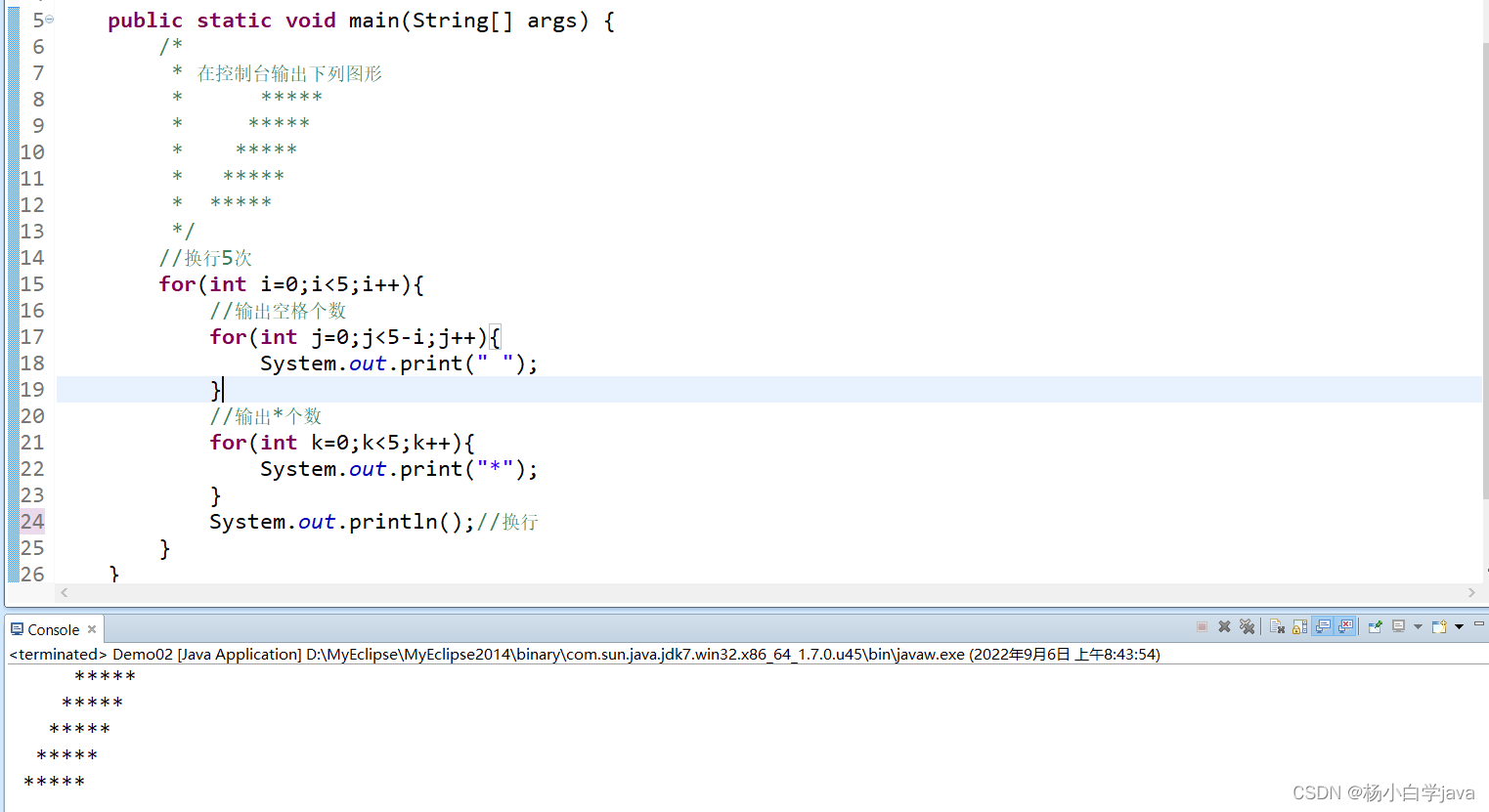Pin the console view
This screenshot has width=1489, height=812.
pyautogui.click(x=1375, y=626)
